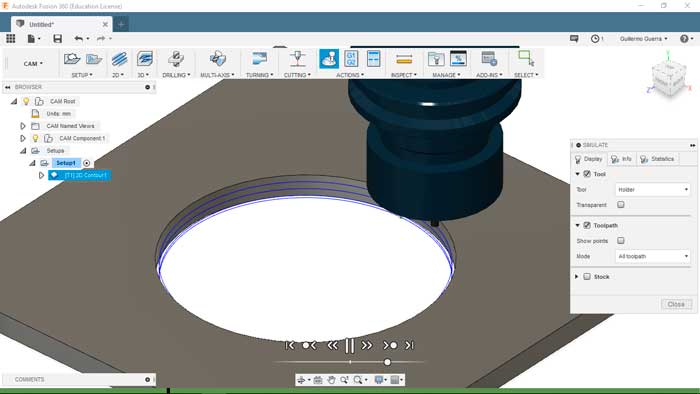Select the 3D toolpath icon
This screenshot has width=700, height=394.
(x=144, y=59)
